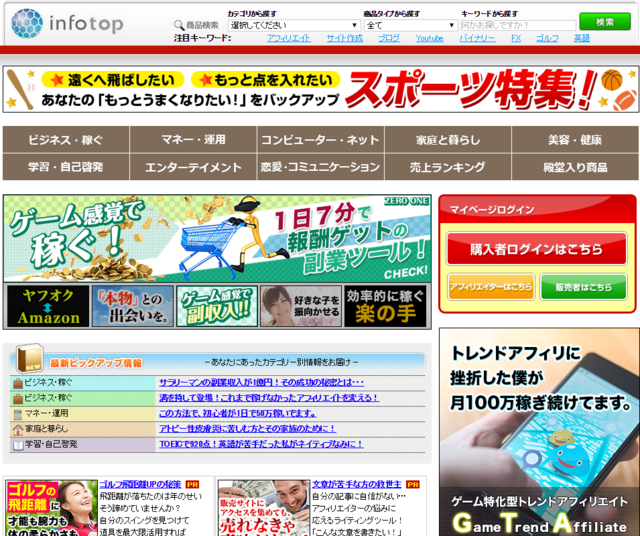Open the 売上ランキング tab
640x536 pixels.
[x=448, y=167]
